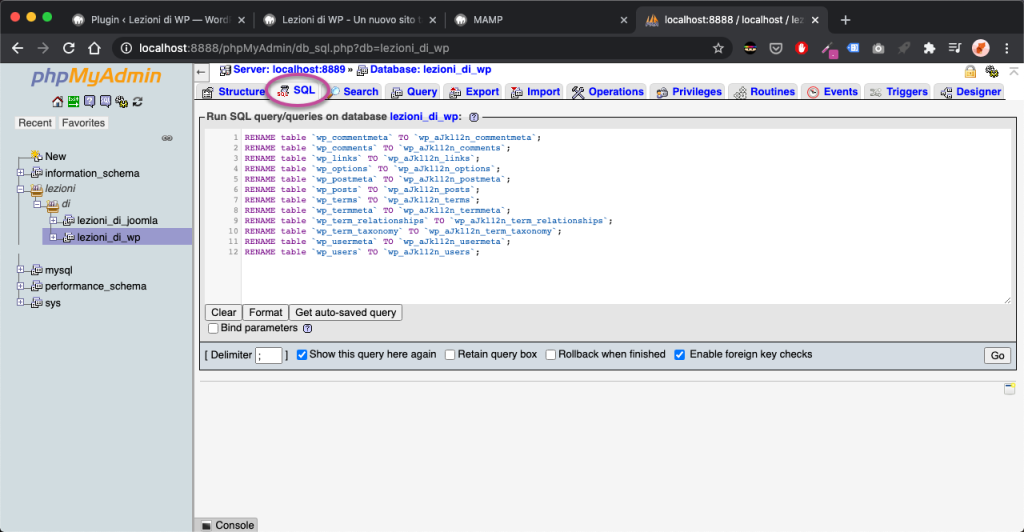Open the Privileges tab

[x=689, y=92]
